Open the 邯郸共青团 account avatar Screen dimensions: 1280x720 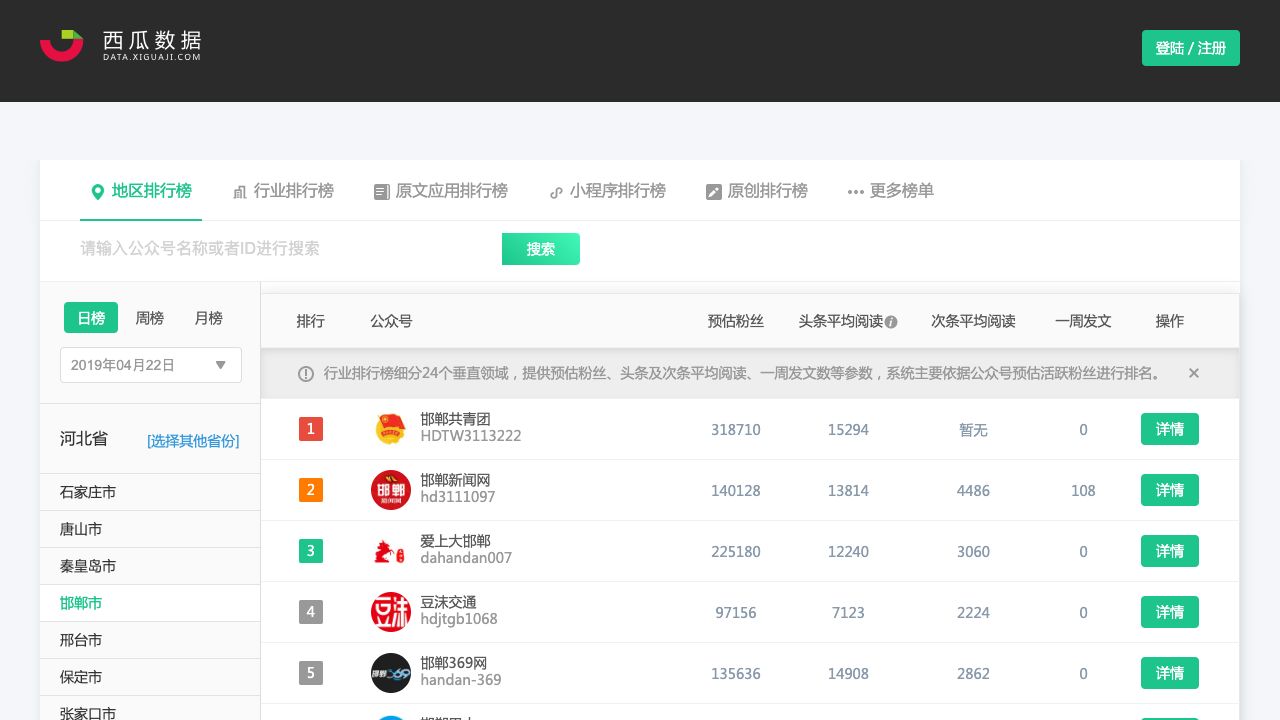point(390,429)
